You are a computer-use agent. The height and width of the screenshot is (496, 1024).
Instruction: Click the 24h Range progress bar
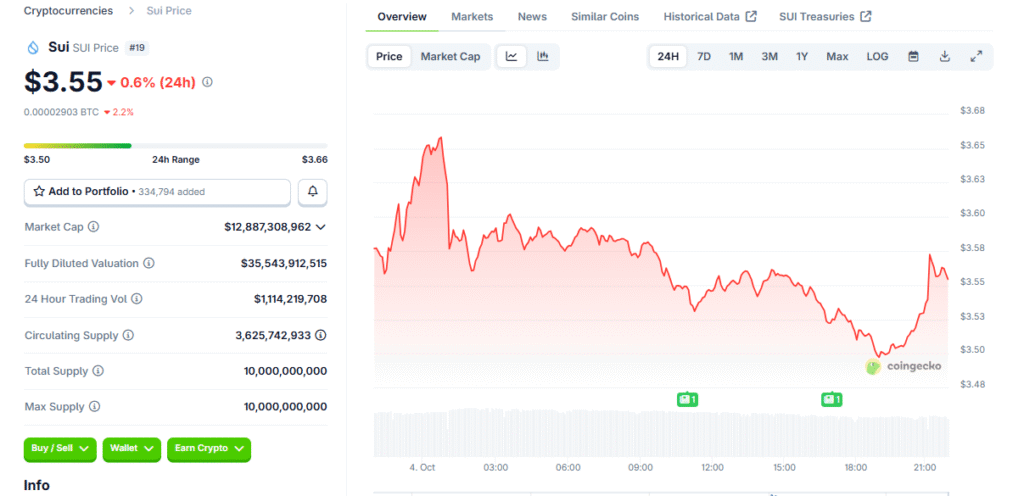click(x=175, y=146)
